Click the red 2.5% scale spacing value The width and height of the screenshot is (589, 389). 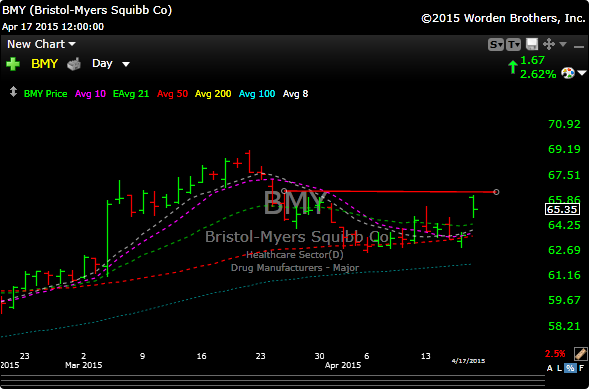point(555,354)
